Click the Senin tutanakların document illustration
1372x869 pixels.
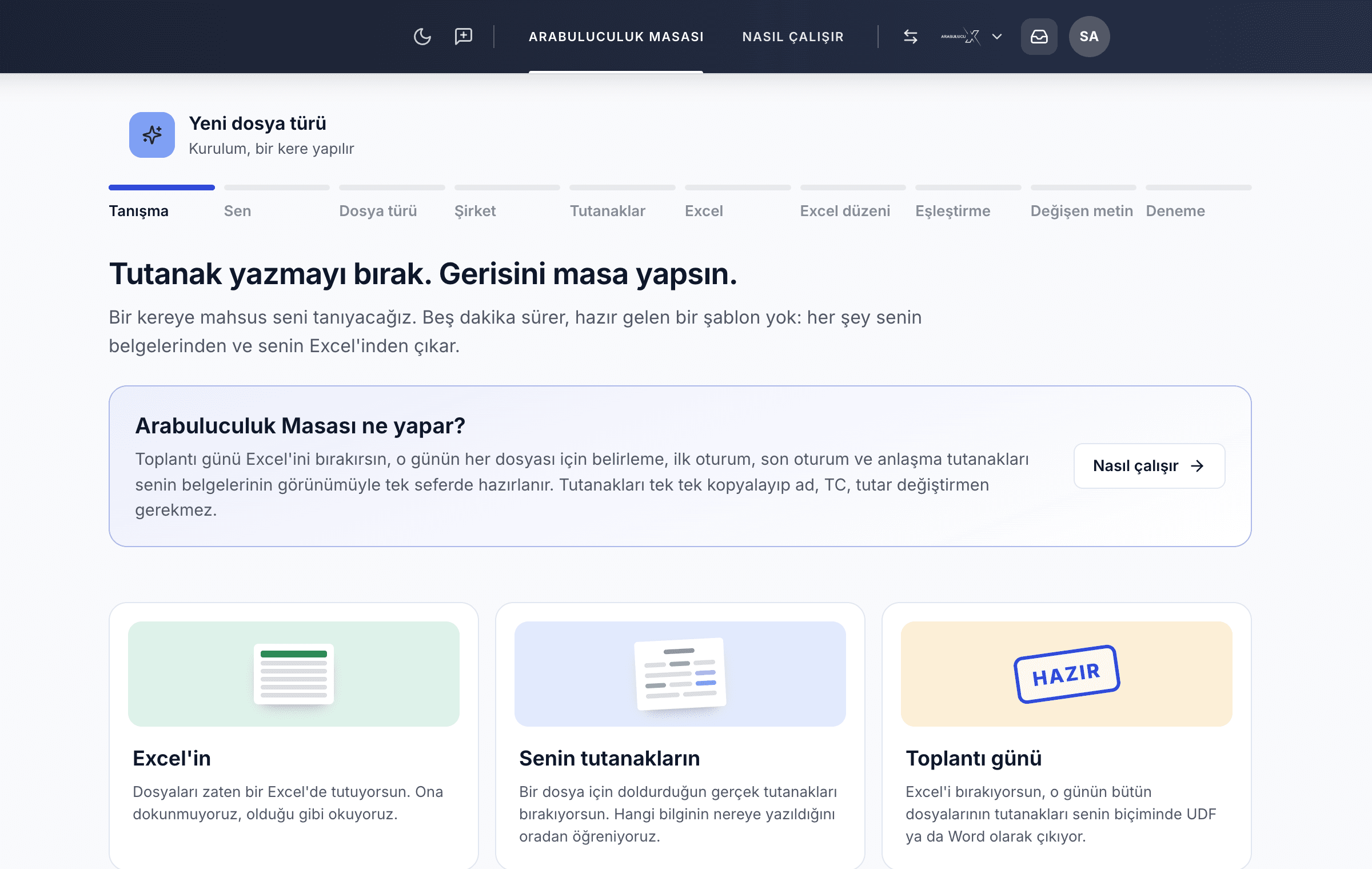[x=680, y=674]
